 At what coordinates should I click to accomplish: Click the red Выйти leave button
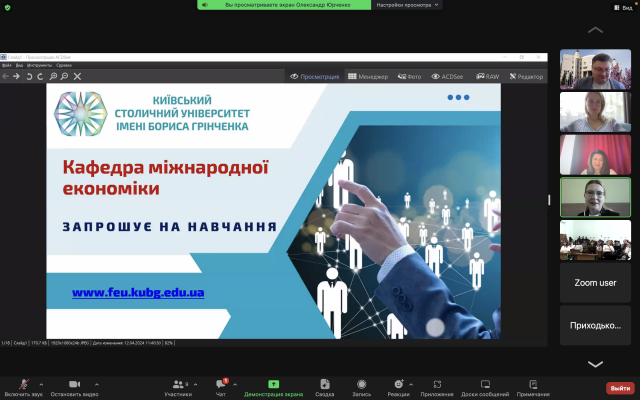(x=620, y=388)
